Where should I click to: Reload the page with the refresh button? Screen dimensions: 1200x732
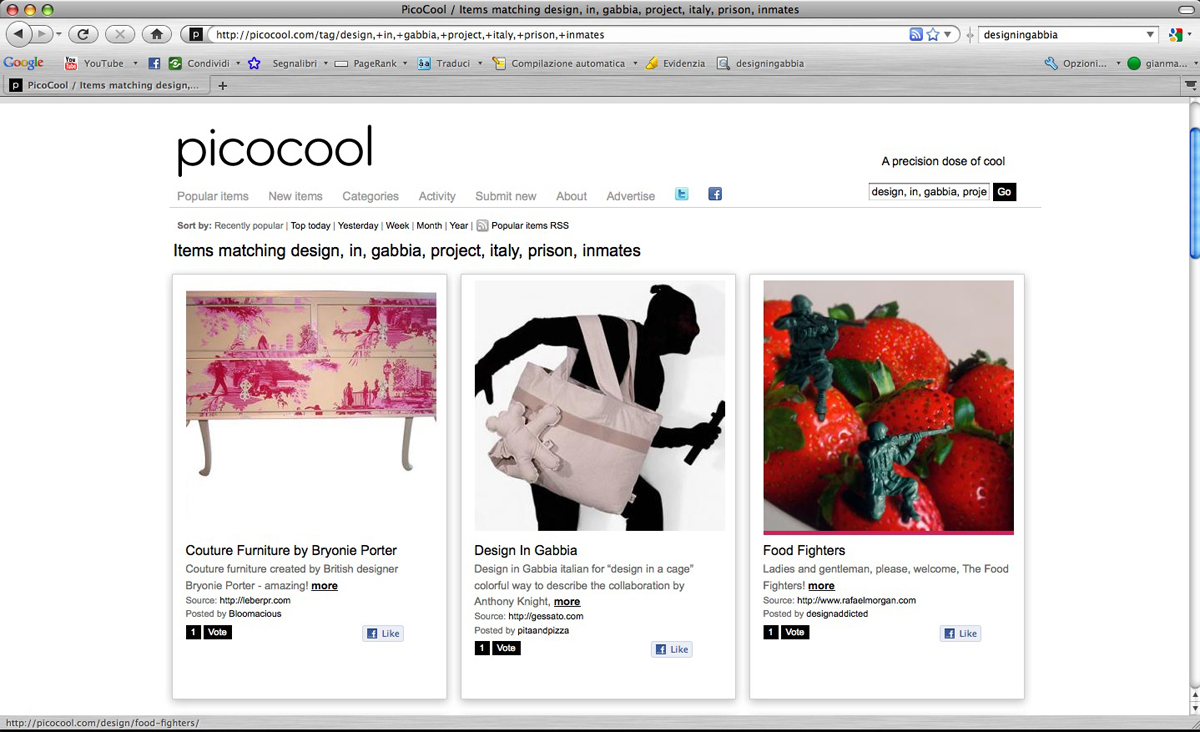(84, 34)
